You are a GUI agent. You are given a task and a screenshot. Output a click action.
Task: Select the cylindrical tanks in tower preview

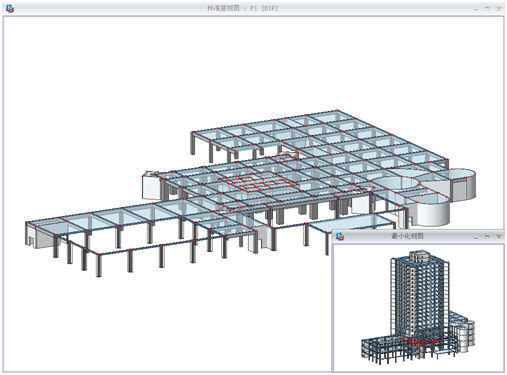click(464, 333)
